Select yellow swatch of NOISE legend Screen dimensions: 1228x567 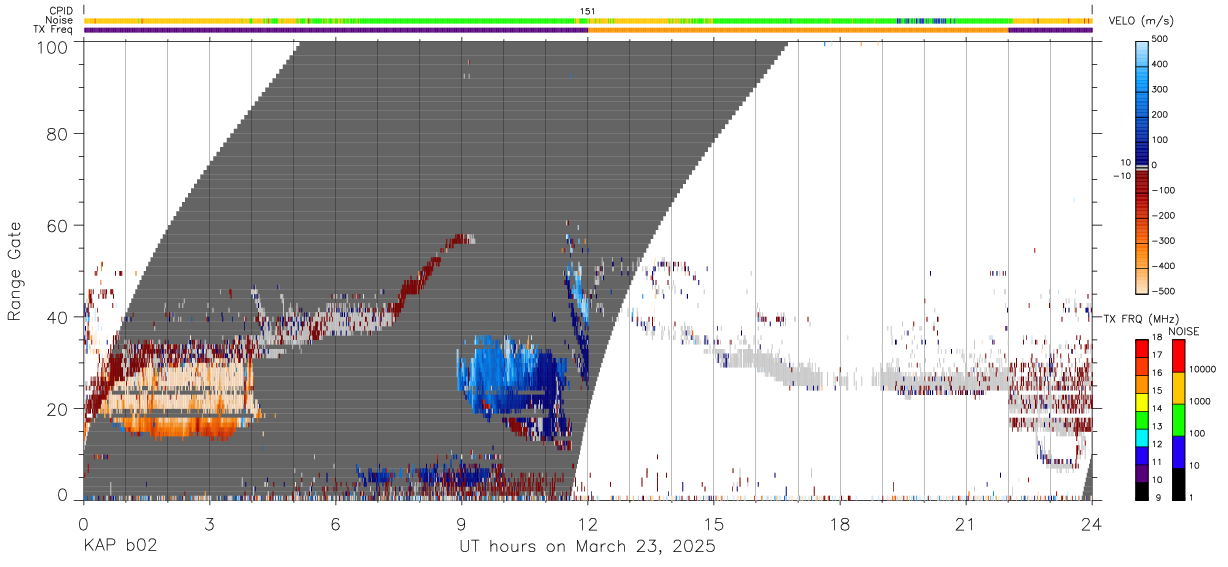pyautogui.click(x=1177, y=387)
